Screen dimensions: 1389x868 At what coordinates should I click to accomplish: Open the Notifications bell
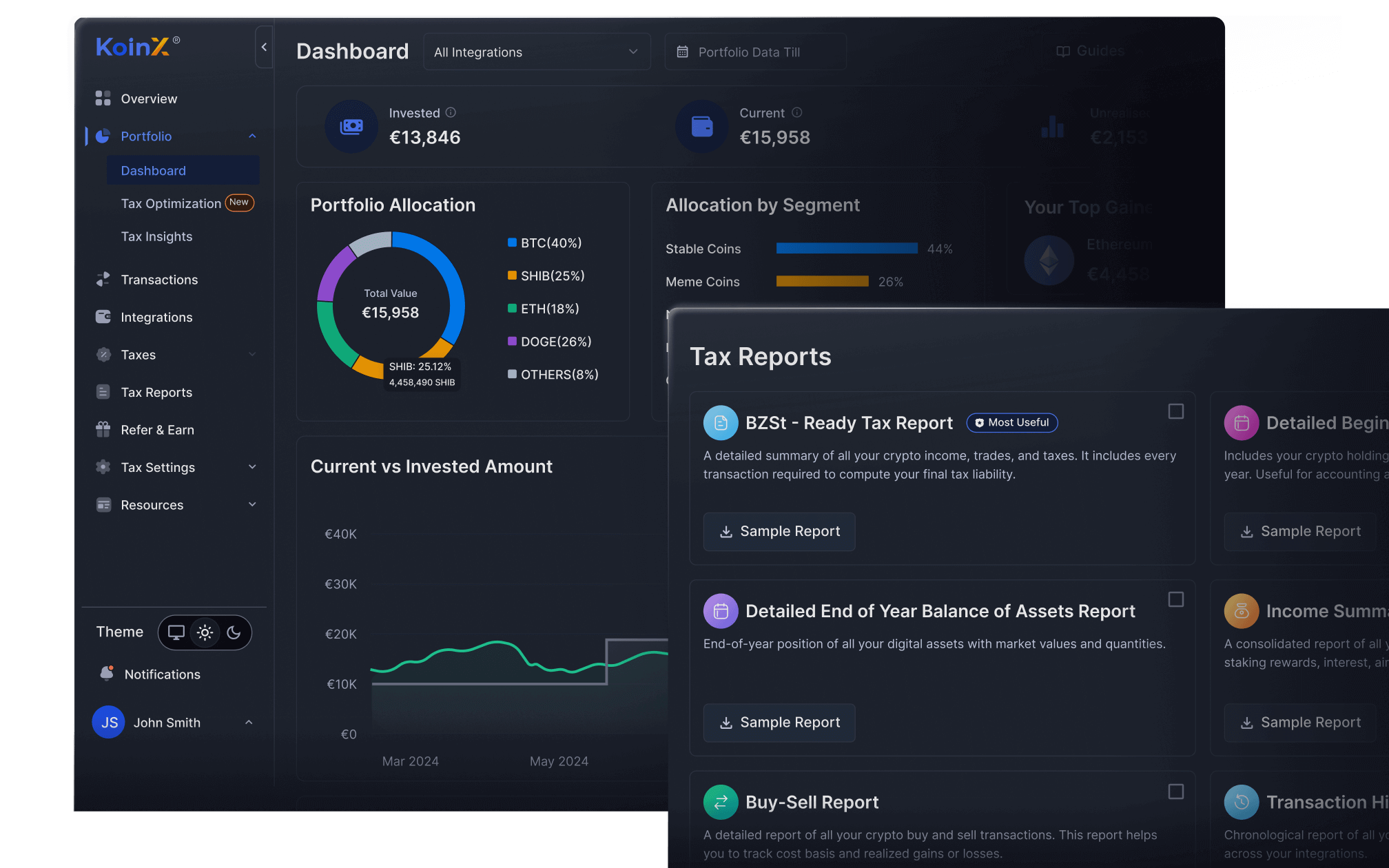click(x=107, y=674)
